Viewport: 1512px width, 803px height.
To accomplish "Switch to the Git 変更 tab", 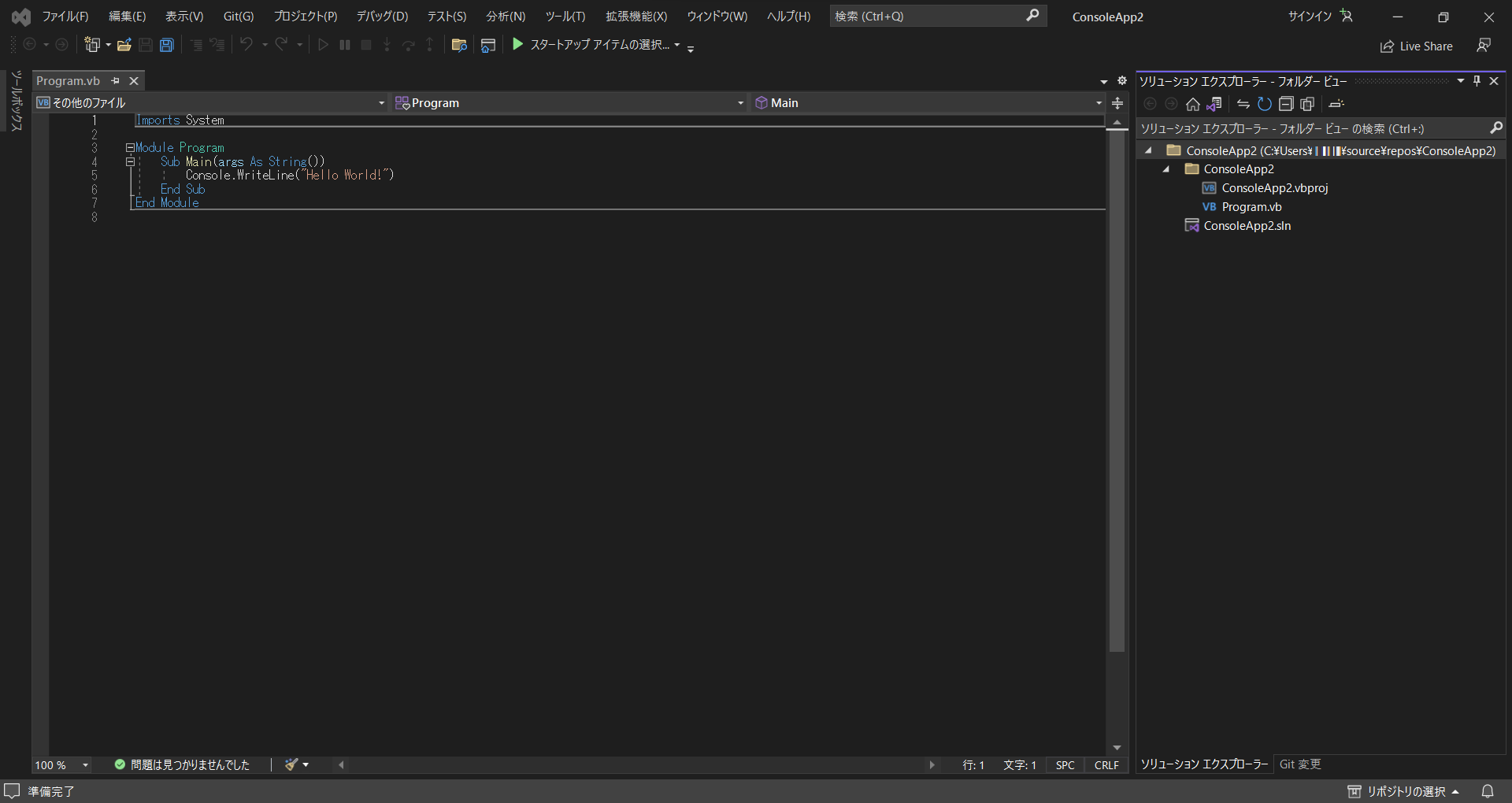I will (x=1299, y=764).
